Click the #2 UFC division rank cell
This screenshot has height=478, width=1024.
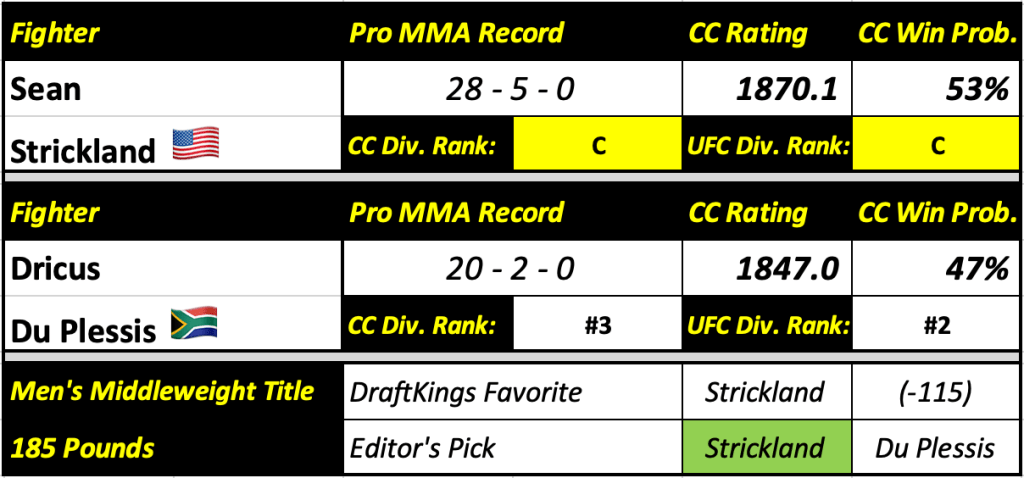(x=937, y=325)
